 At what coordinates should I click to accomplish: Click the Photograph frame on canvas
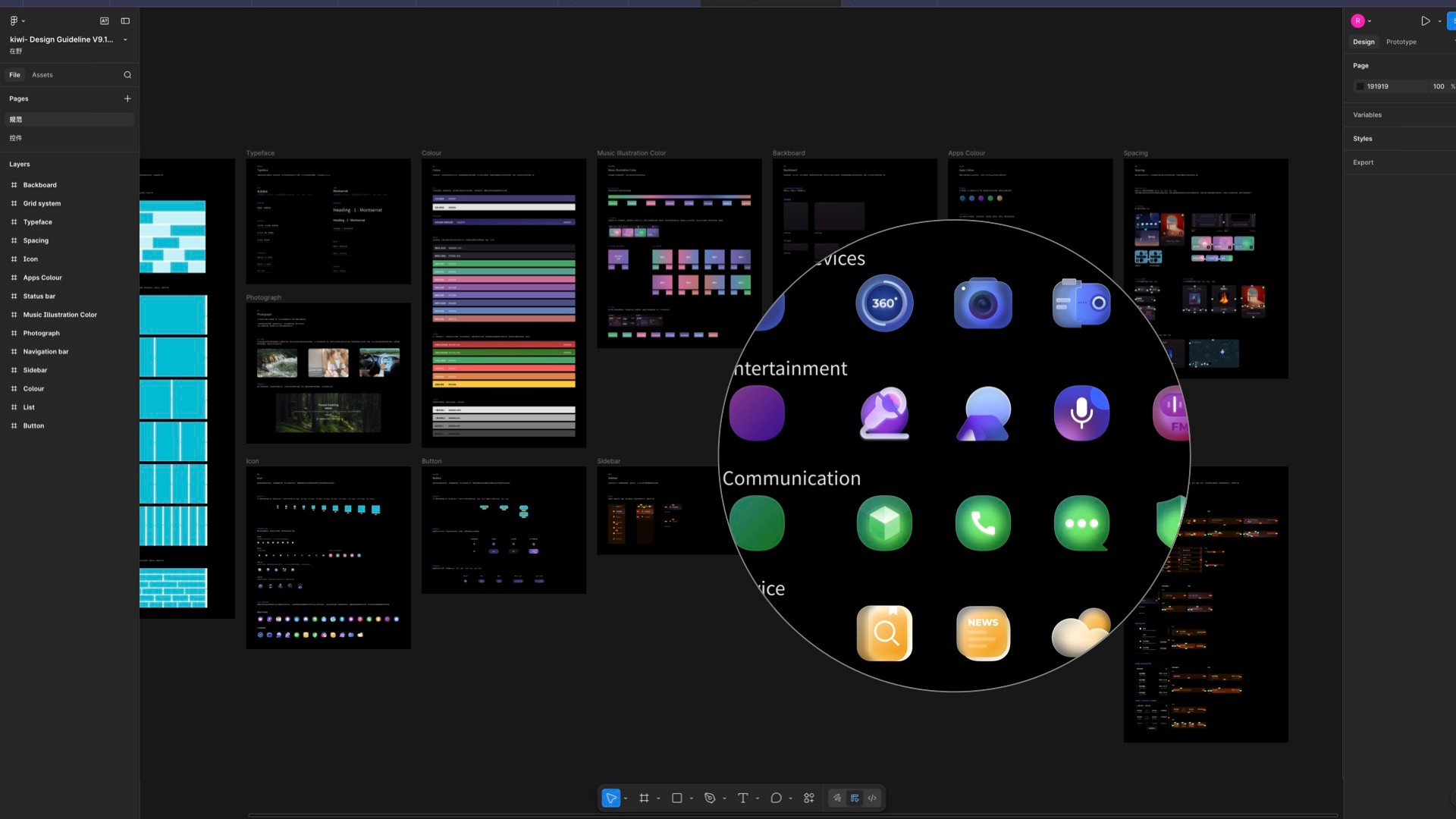pos(328,373)
